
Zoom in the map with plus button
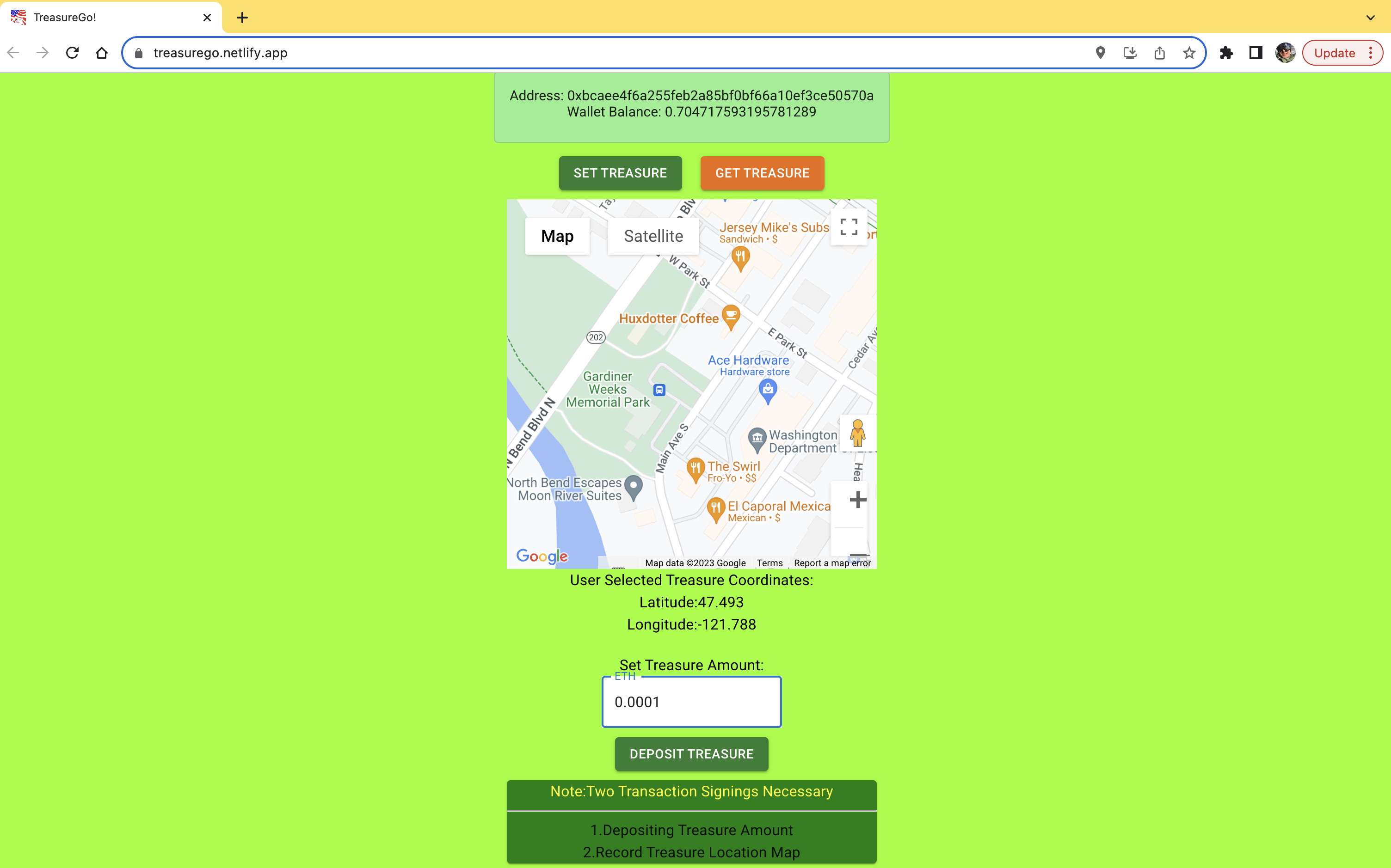point(857,500)
